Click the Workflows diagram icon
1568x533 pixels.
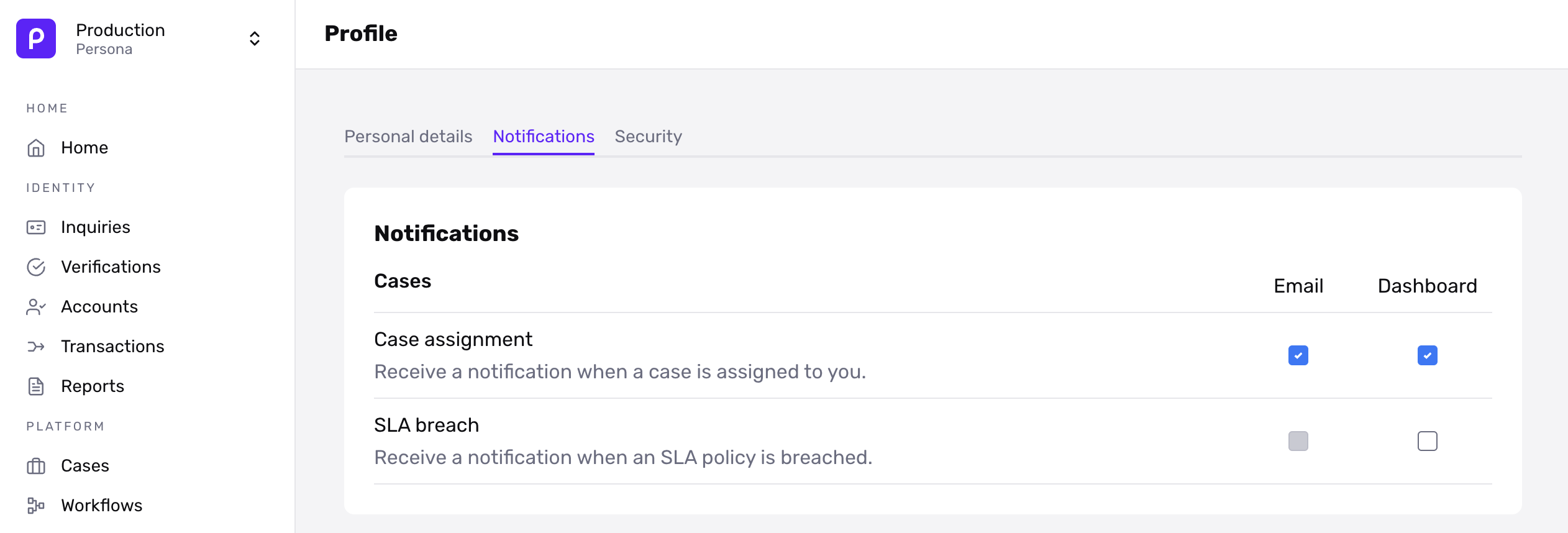click(x=36, y=506)
